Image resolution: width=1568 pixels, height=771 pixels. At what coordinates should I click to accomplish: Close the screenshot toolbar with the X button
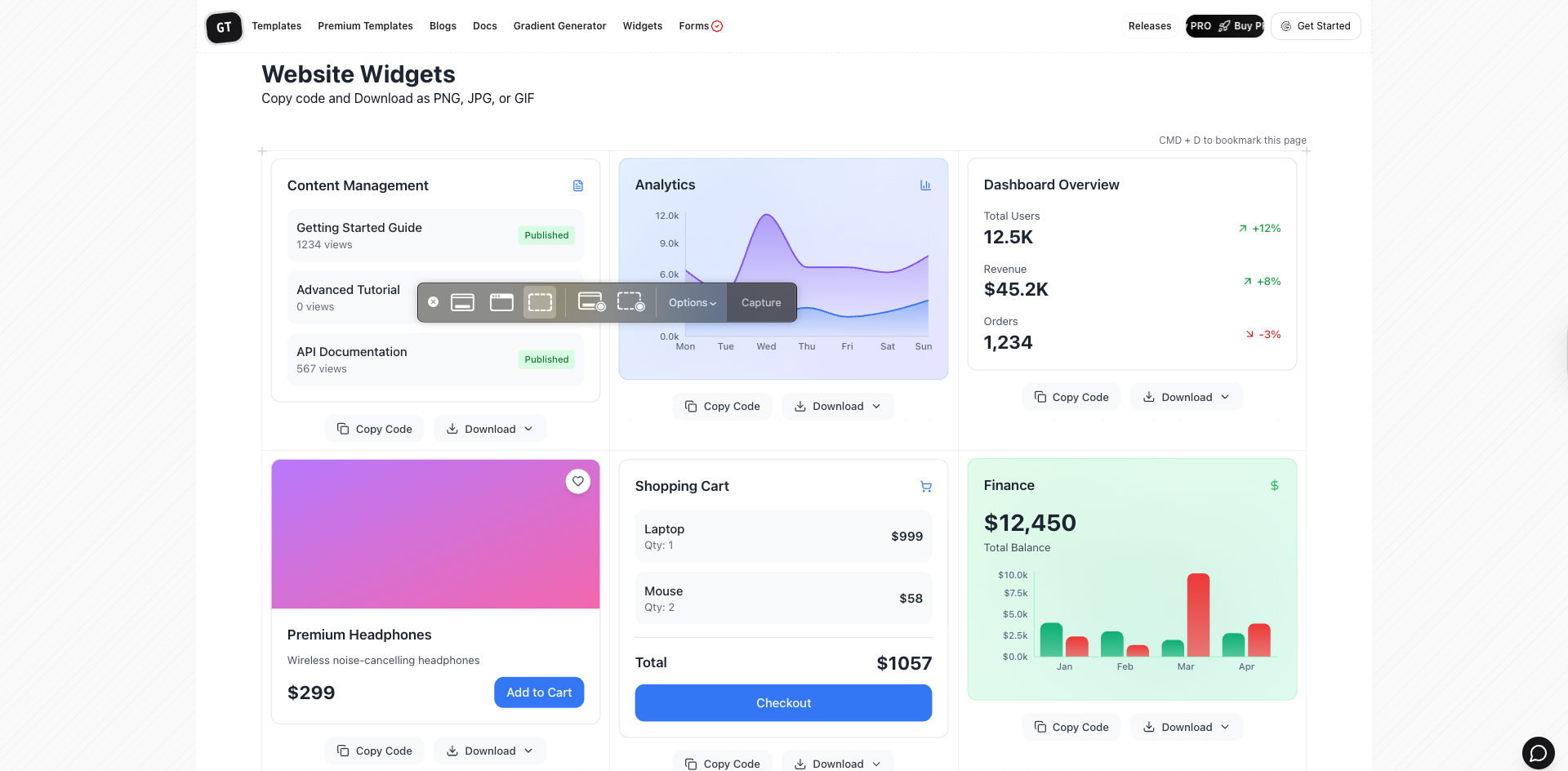pos(434,302)
